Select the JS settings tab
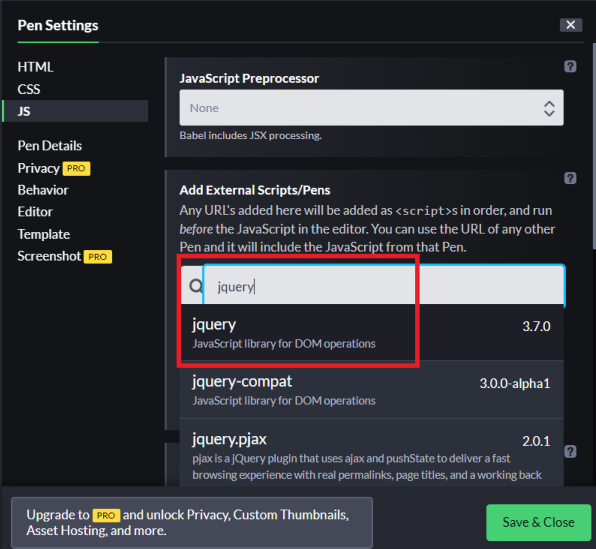Viewport: 596px width, 549px height. [x=75, y=111]
